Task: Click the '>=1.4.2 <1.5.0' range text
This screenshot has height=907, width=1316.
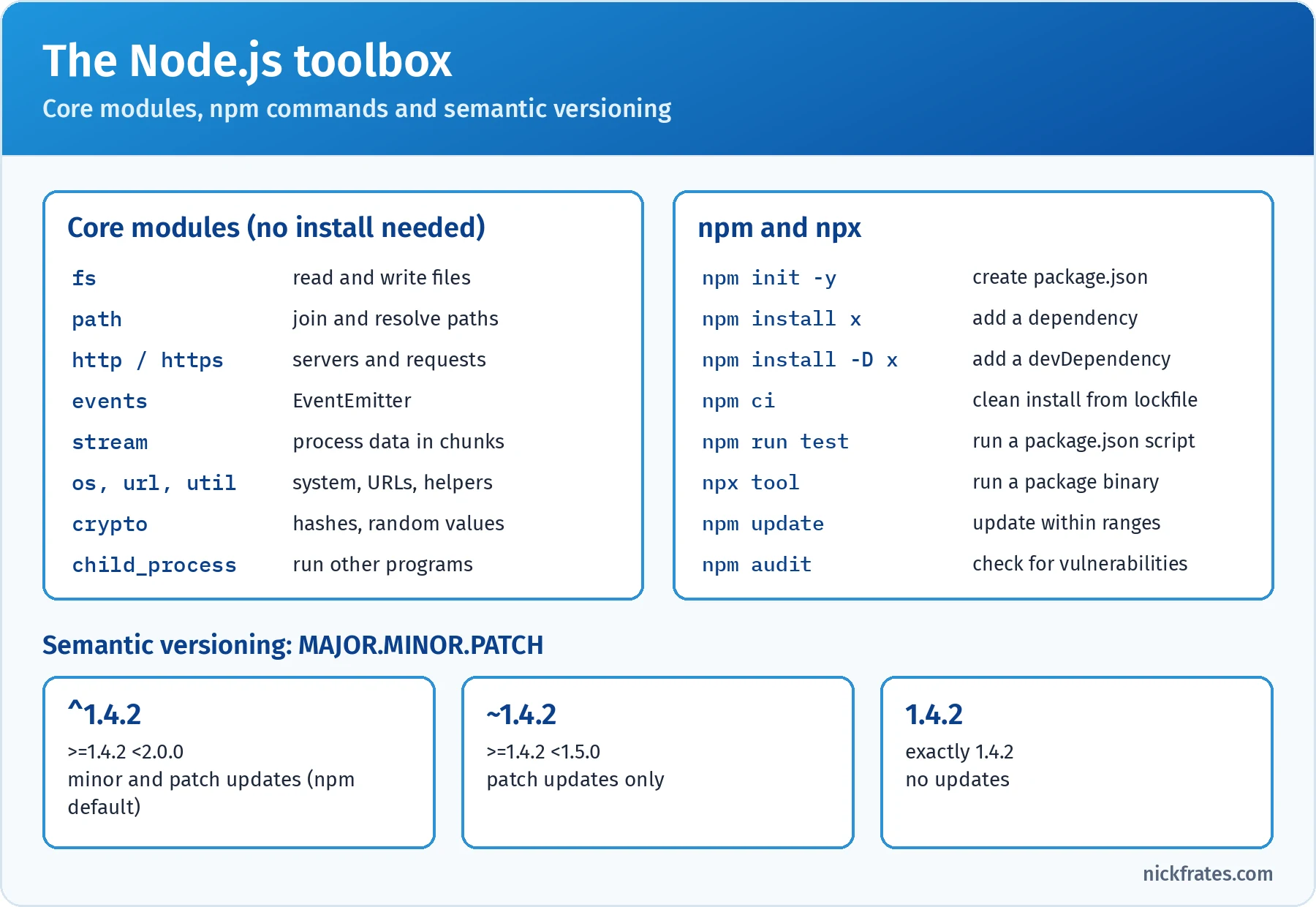Action: [x=543, y=752]
